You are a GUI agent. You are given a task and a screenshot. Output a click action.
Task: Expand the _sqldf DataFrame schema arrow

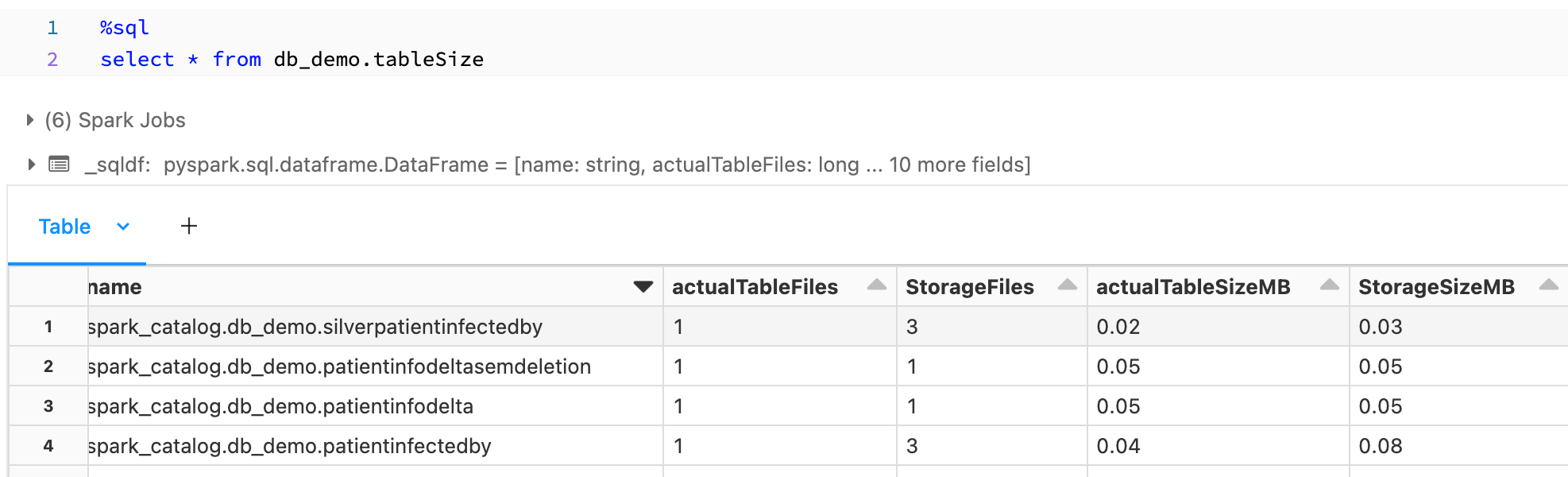pos(31,165)
